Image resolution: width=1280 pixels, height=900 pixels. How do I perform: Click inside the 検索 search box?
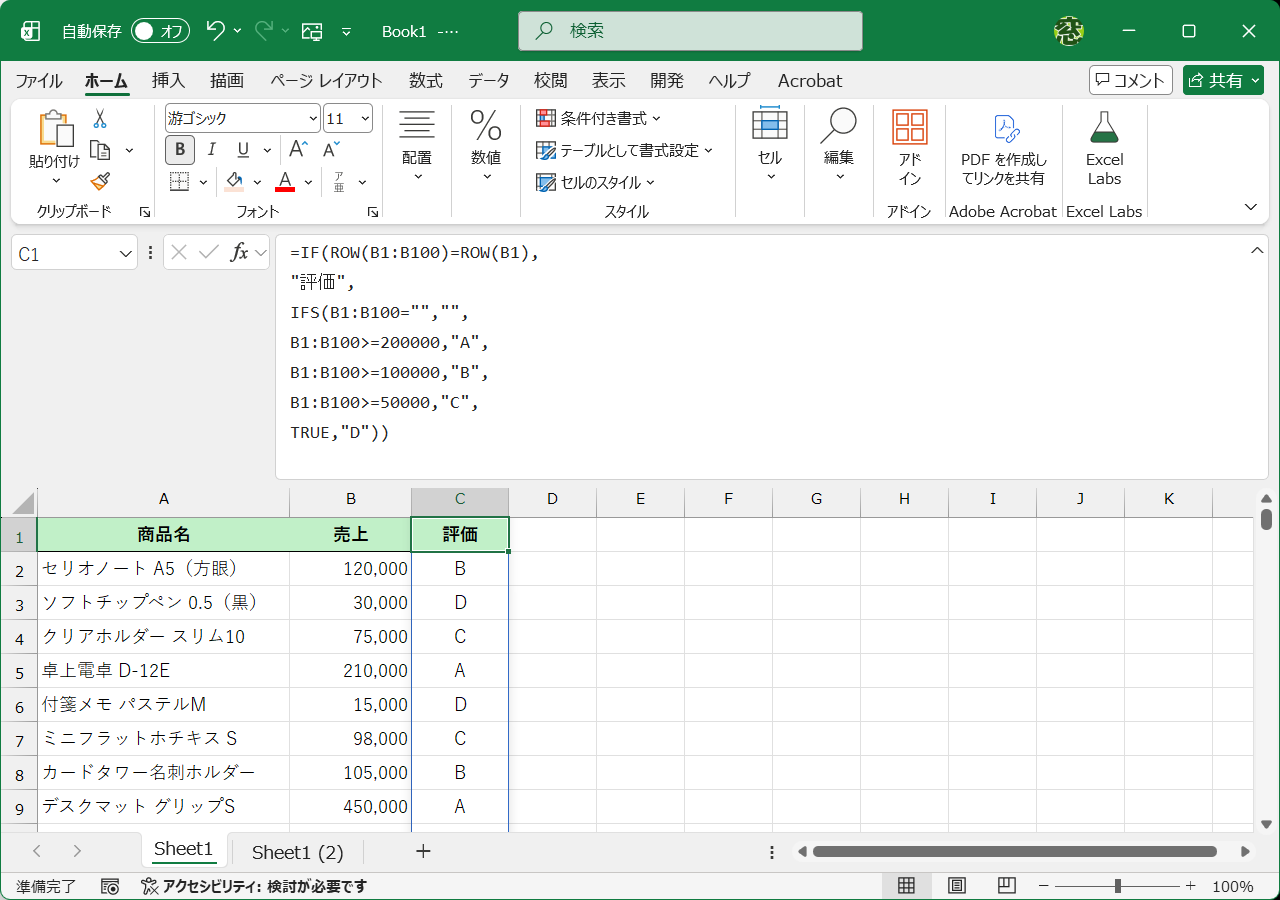click(689, 31)
